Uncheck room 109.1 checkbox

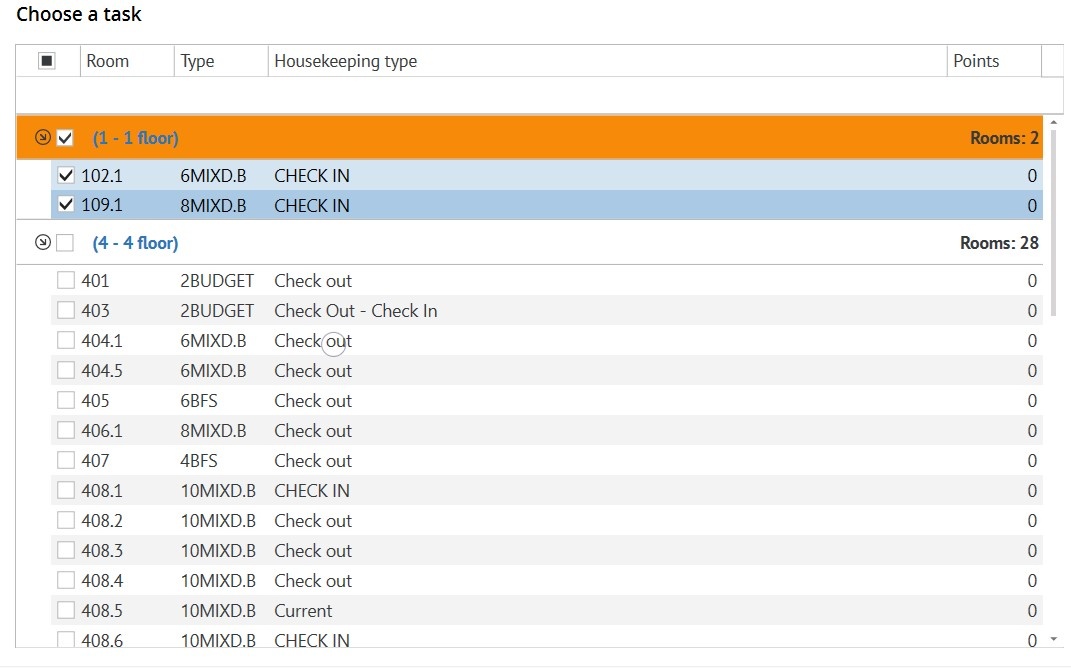click(66, 205)
